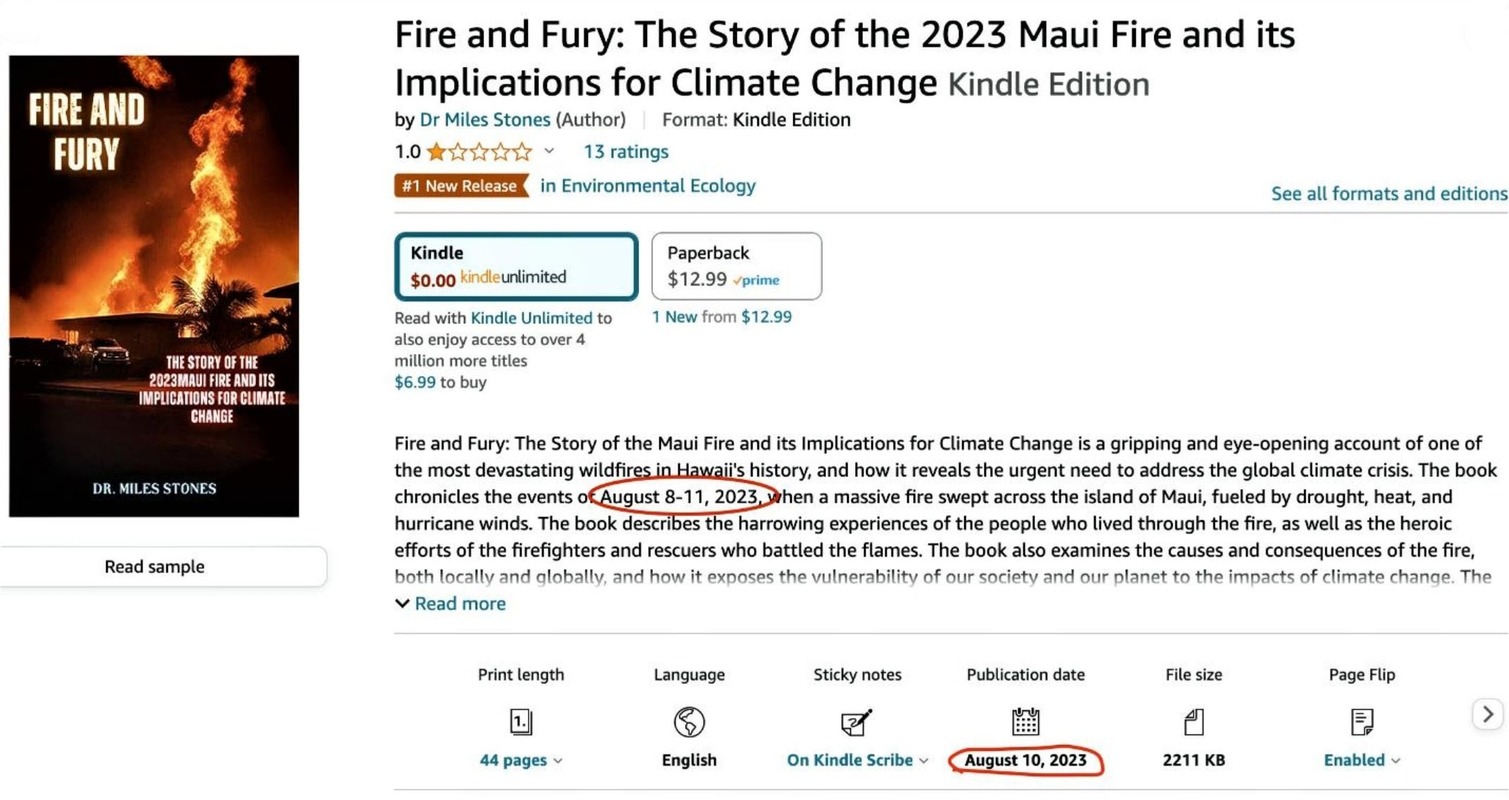Click the Fire and Fury book cover
This screenshot has width=1509, height=800.
pos(154,286)
